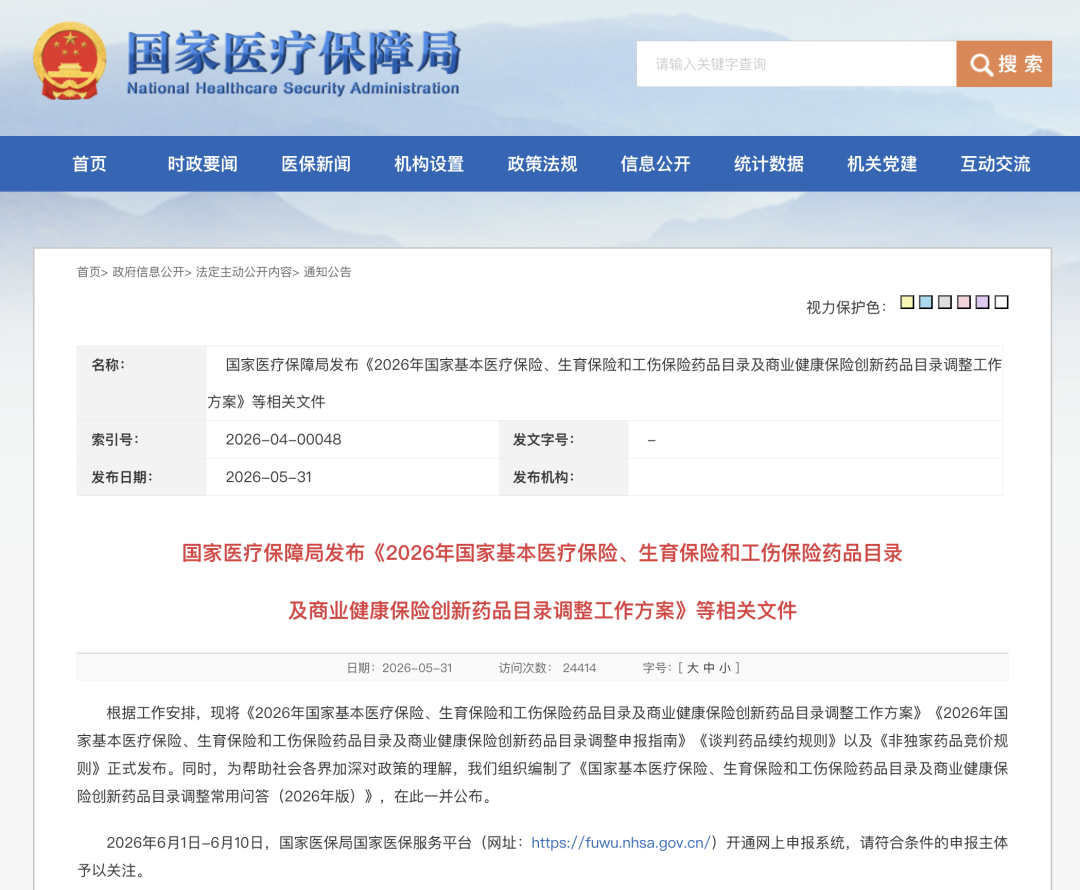This screenshot has height=890, width=1080.
Task: Open the 政策法规 navigation item
Action: 542,164
